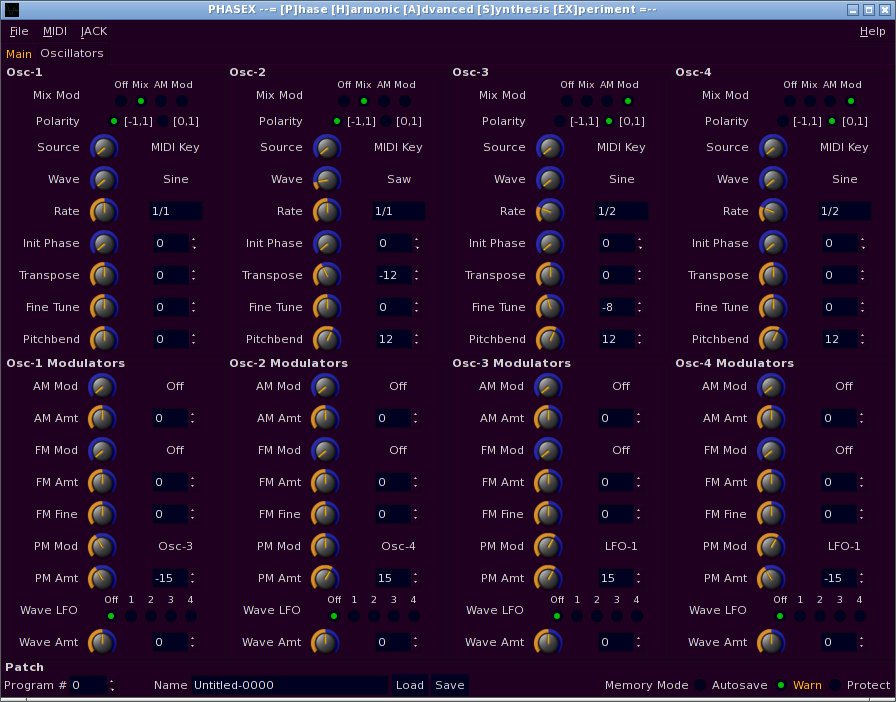Viewport: 896px width, 702px height.
Task: Click the Osc-2 PM Mod knob
Action: (325, 547)
